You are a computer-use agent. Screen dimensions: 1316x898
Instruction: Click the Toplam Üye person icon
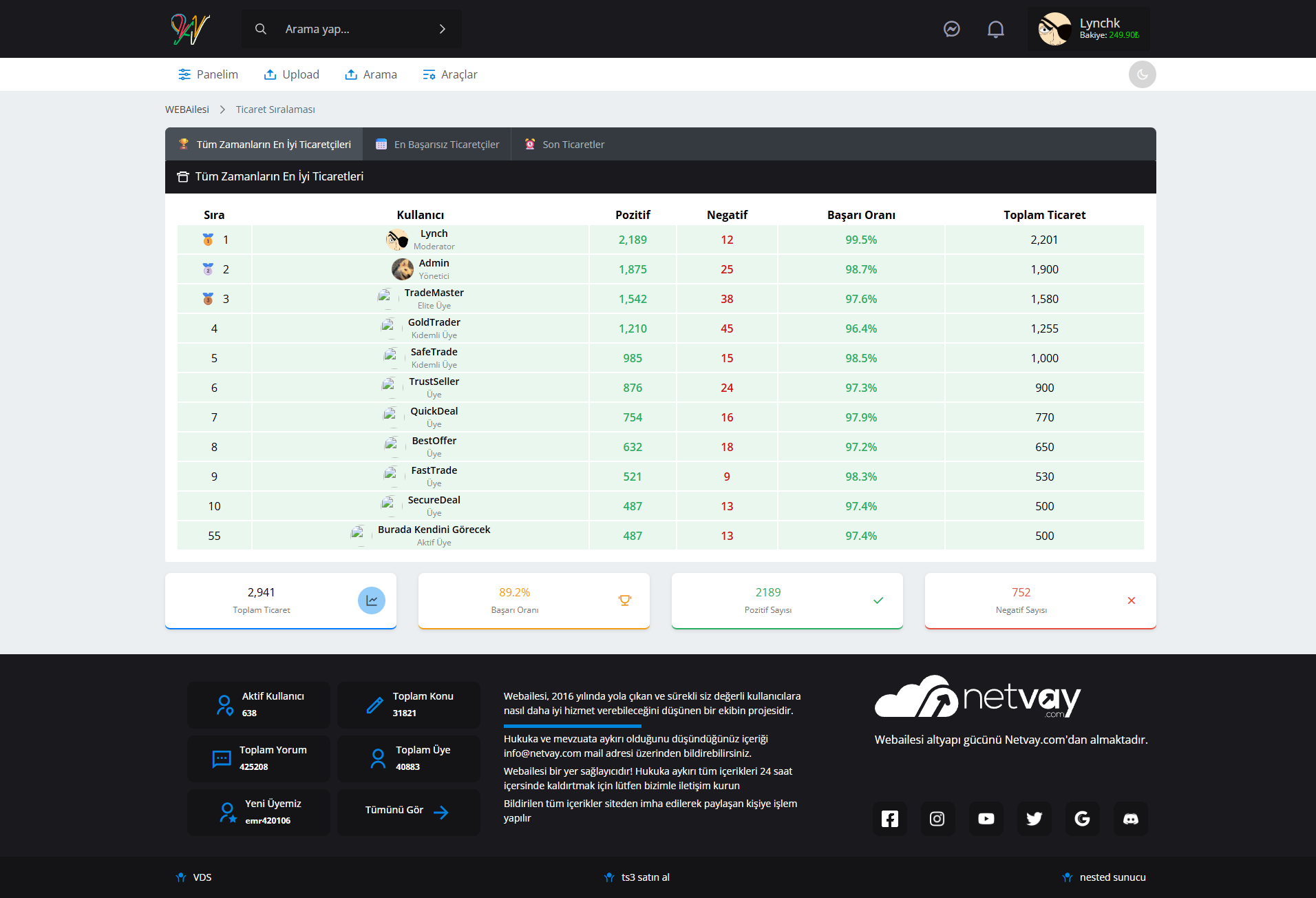[378, 759]
